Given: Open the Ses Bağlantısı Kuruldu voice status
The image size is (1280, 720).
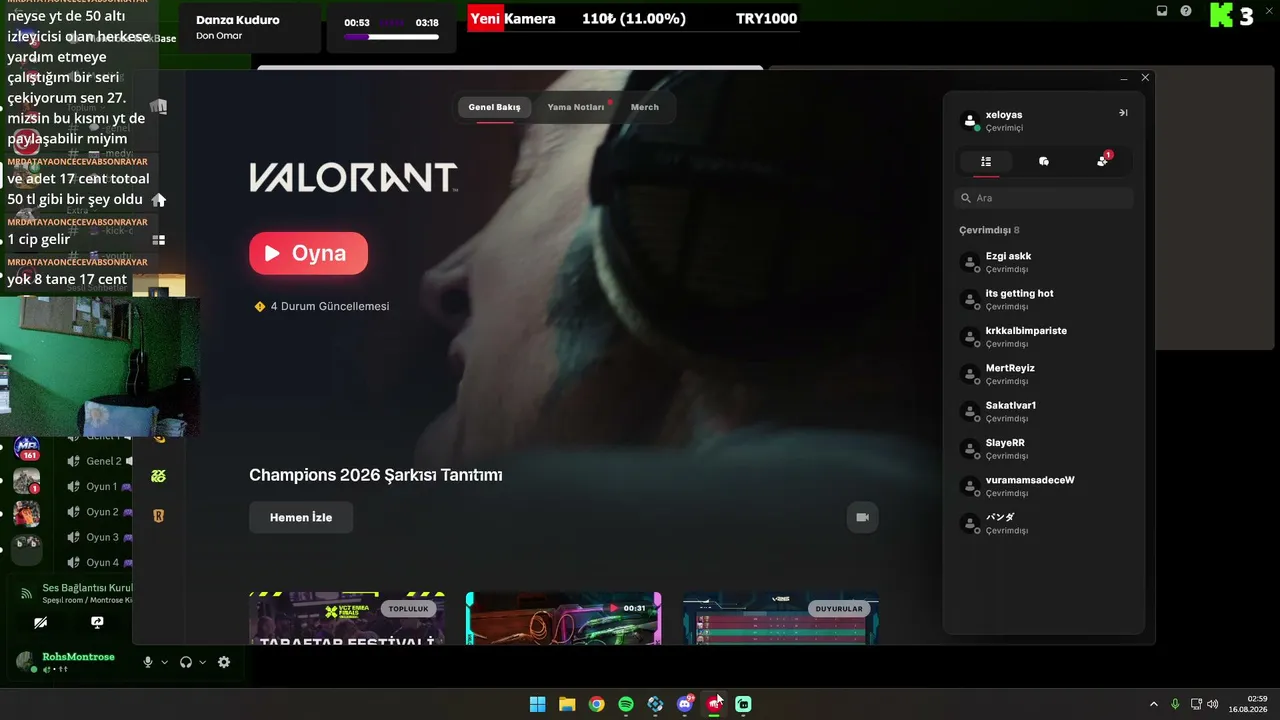Looking at the screenshot, I should (87, 588).
